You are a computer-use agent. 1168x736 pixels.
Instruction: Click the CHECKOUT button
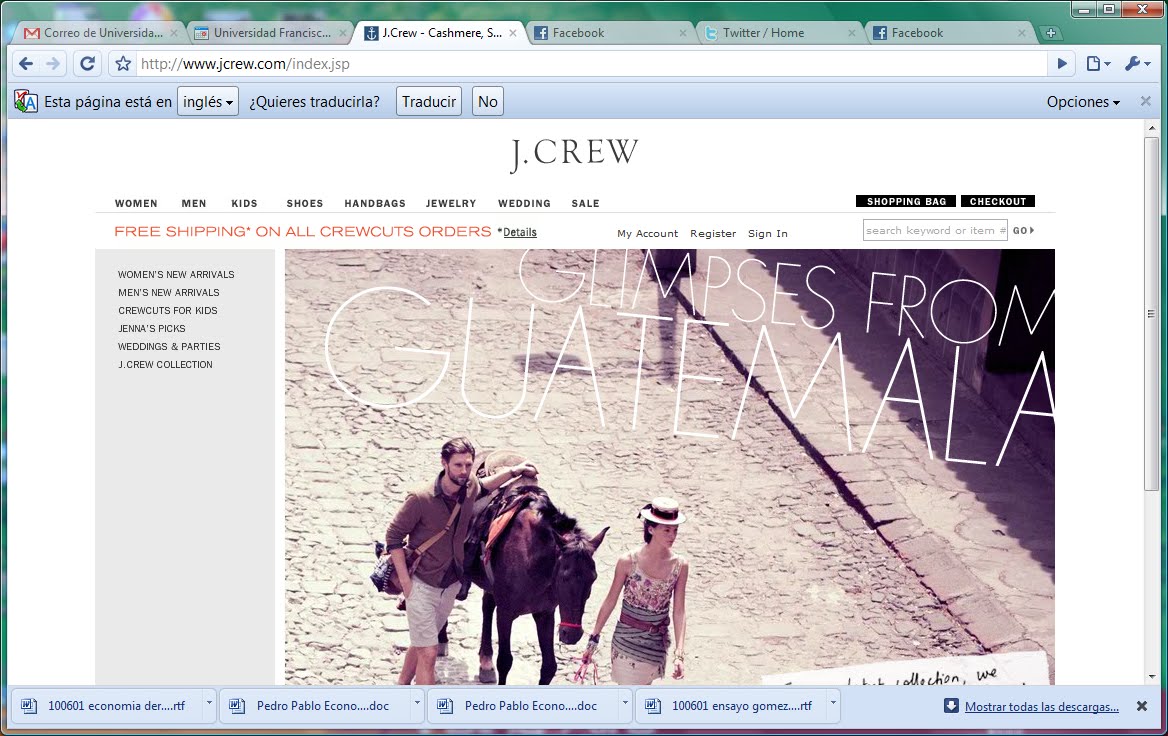[998, 201]
